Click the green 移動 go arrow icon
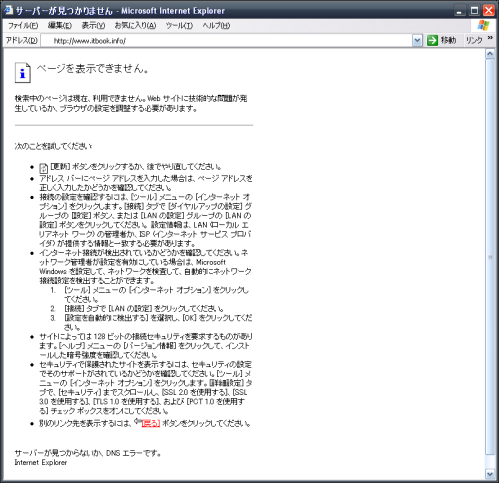Viewport: 499px width, 483px height. coord(432,40)
